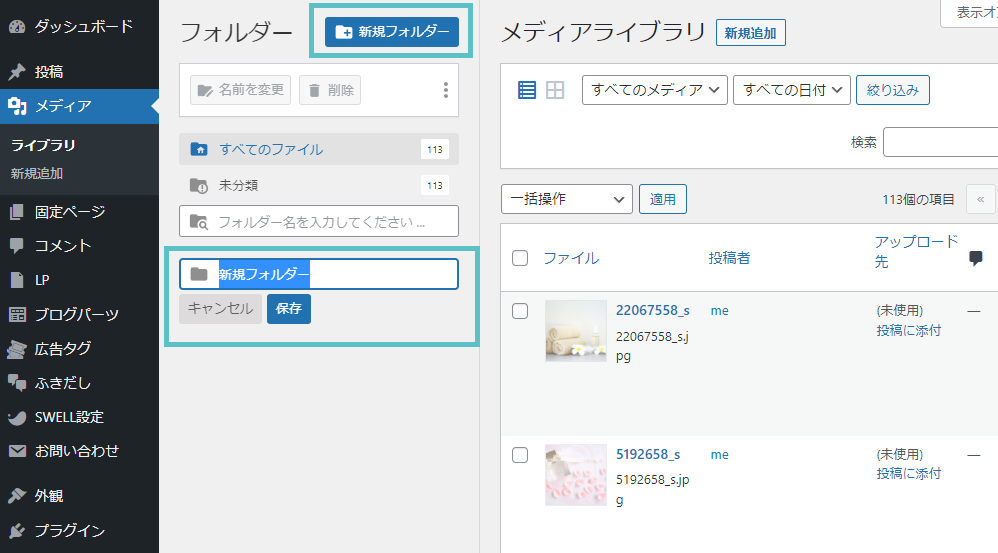Click the comments column bubble icon
998x553 pixels.
976,258
